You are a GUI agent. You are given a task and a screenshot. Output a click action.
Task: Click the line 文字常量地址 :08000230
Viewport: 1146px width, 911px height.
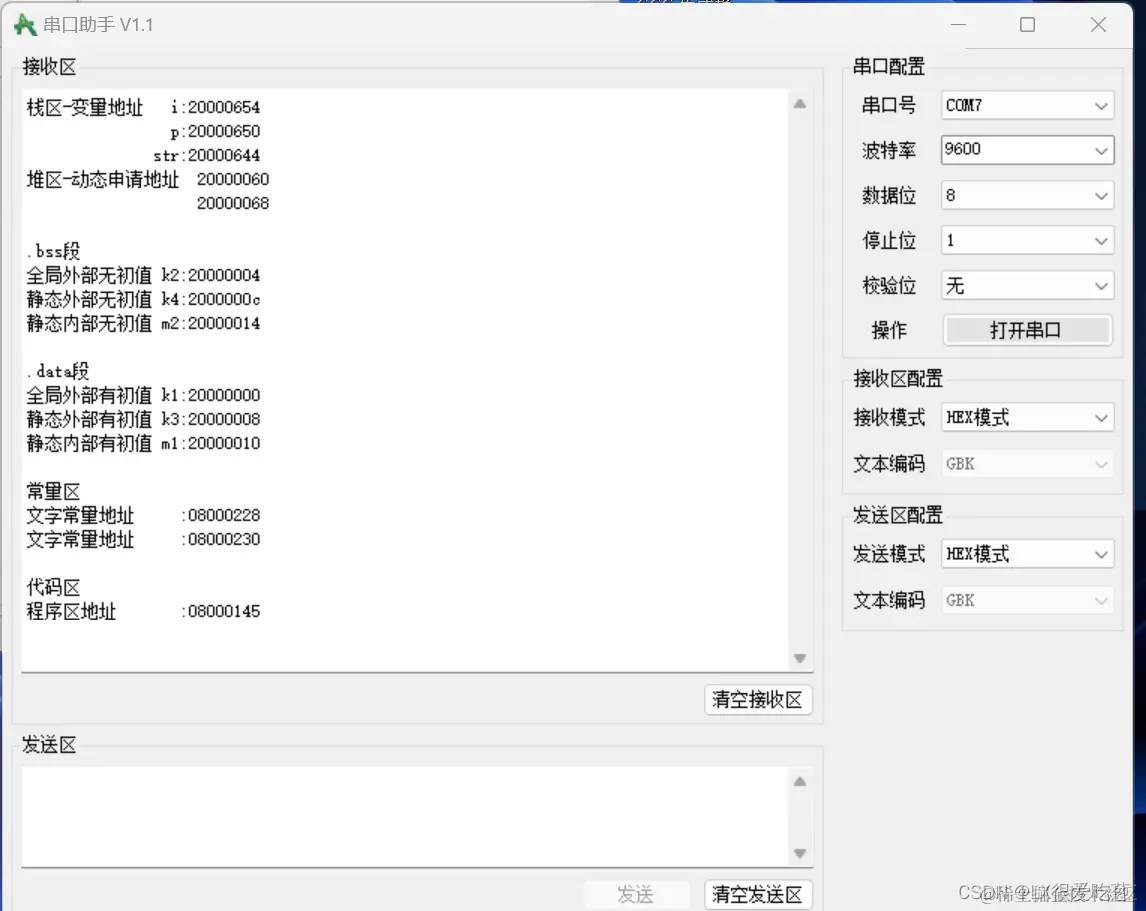tap(143, 540)
